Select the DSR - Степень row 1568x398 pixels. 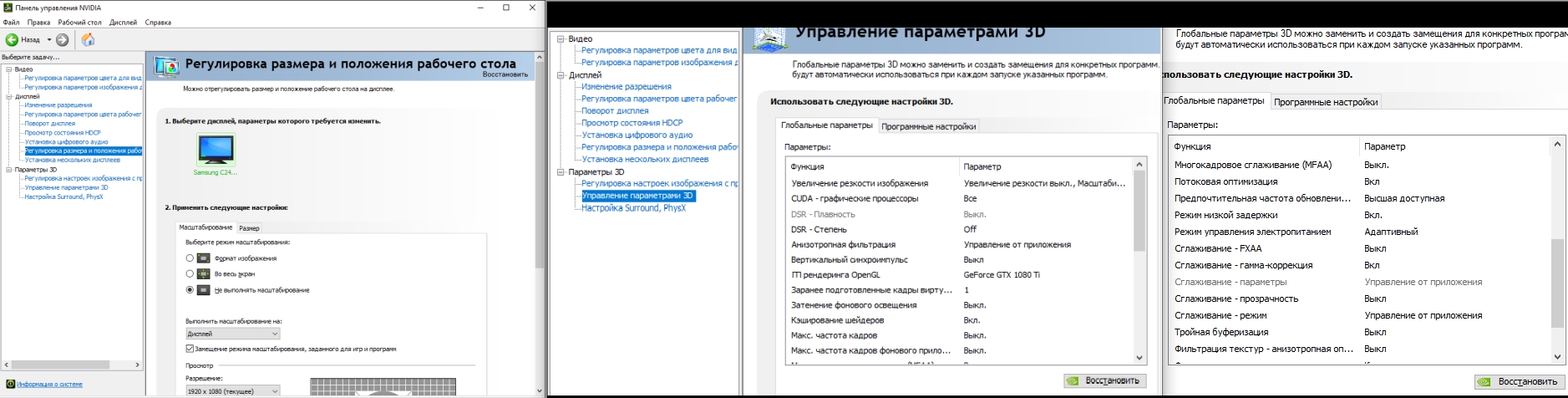959,229
